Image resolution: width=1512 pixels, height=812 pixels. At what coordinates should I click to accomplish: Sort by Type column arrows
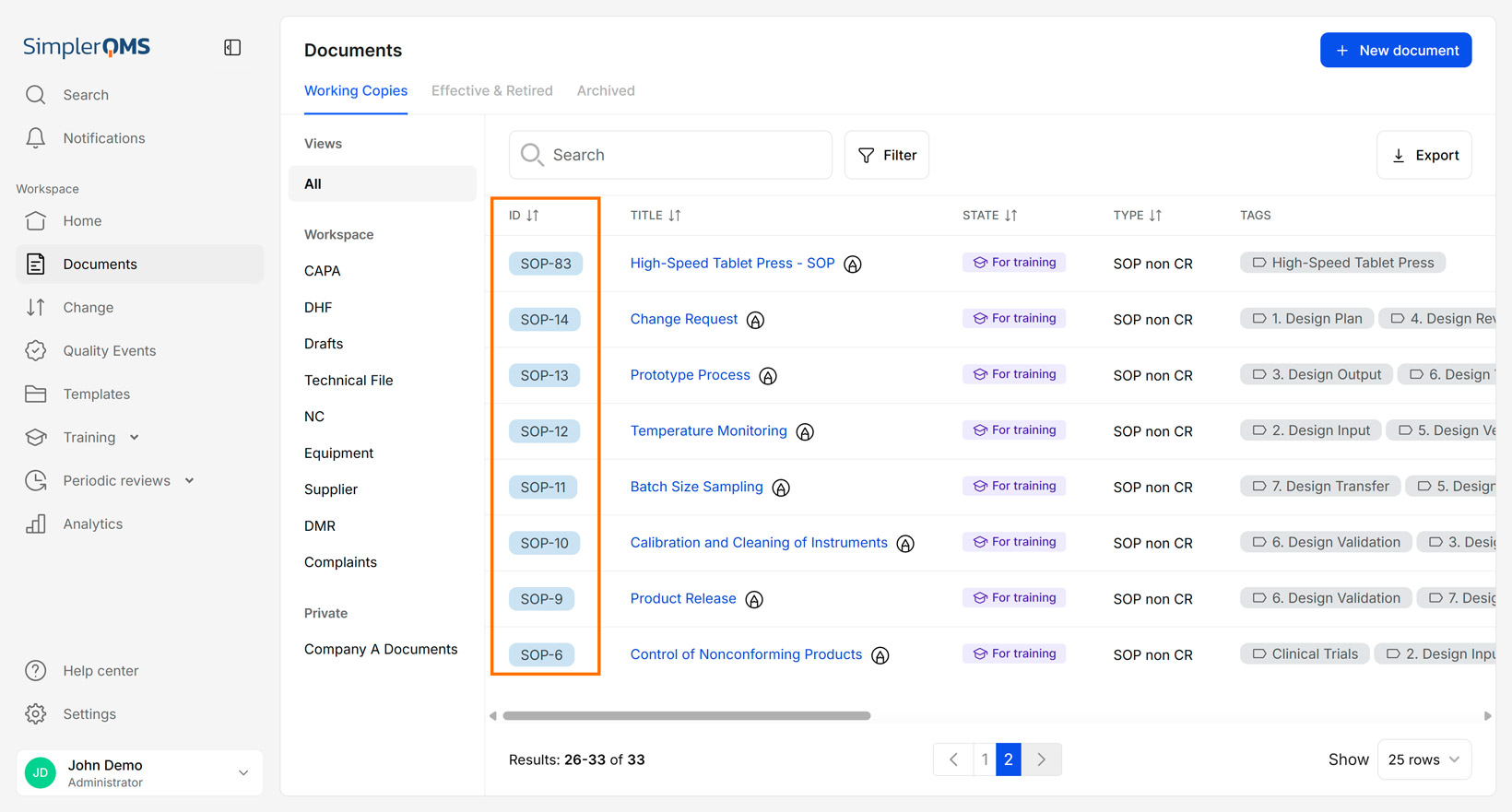1156,216
